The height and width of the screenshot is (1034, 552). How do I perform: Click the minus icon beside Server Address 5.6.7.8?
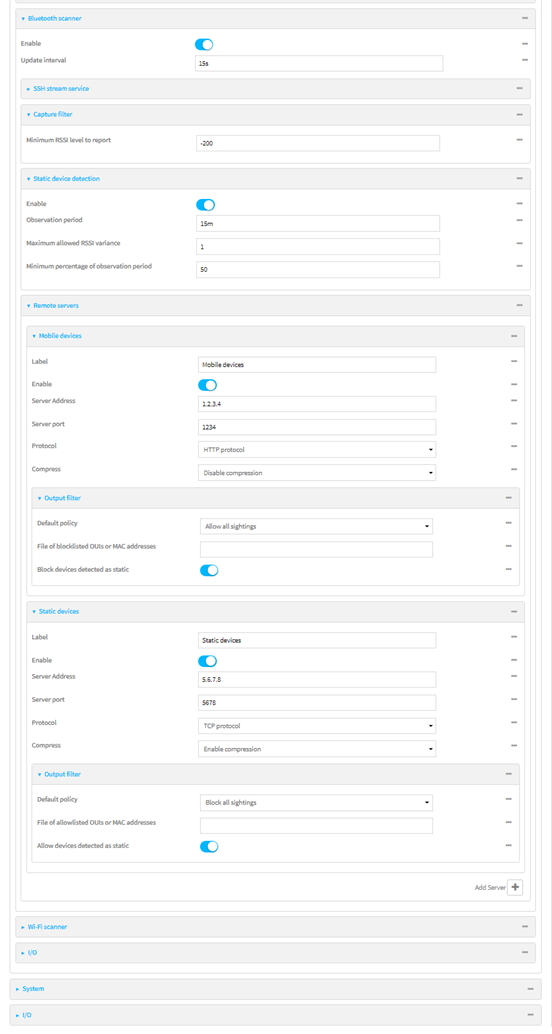pyautogui.click(x=514, y=677)
